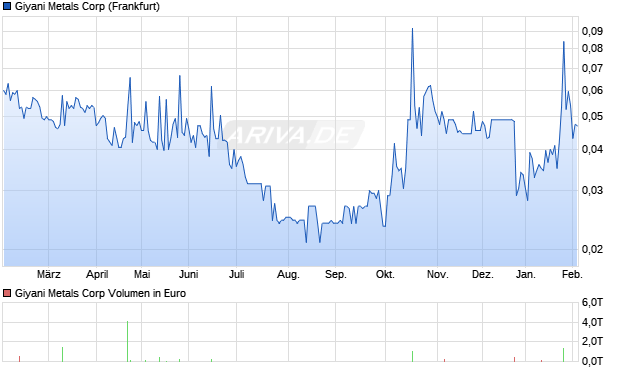Select the 'Nov.' month label on the axis
This screenshot has width=620, height=371.
pyautogui.click(x=437, y=274)
